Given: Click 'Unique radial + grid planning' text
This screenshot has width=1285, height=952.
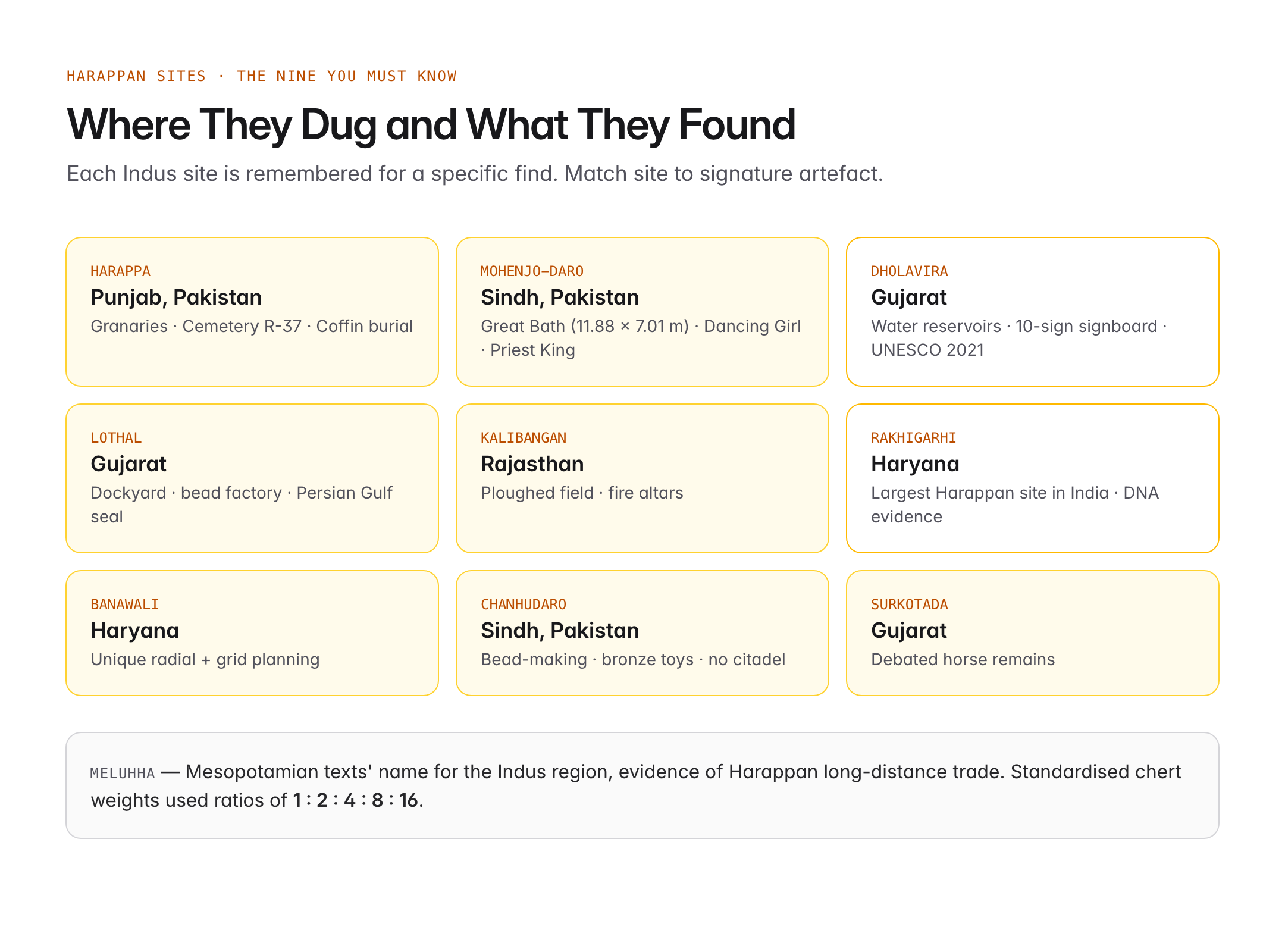Looking at the screenshot, I should click(x=205, y=659).
